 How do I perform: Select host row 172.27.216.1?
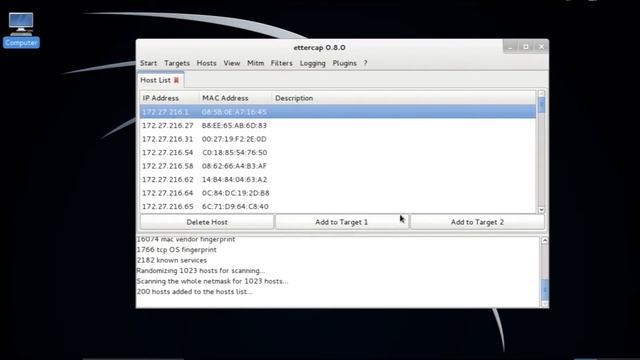coord(338,111)
